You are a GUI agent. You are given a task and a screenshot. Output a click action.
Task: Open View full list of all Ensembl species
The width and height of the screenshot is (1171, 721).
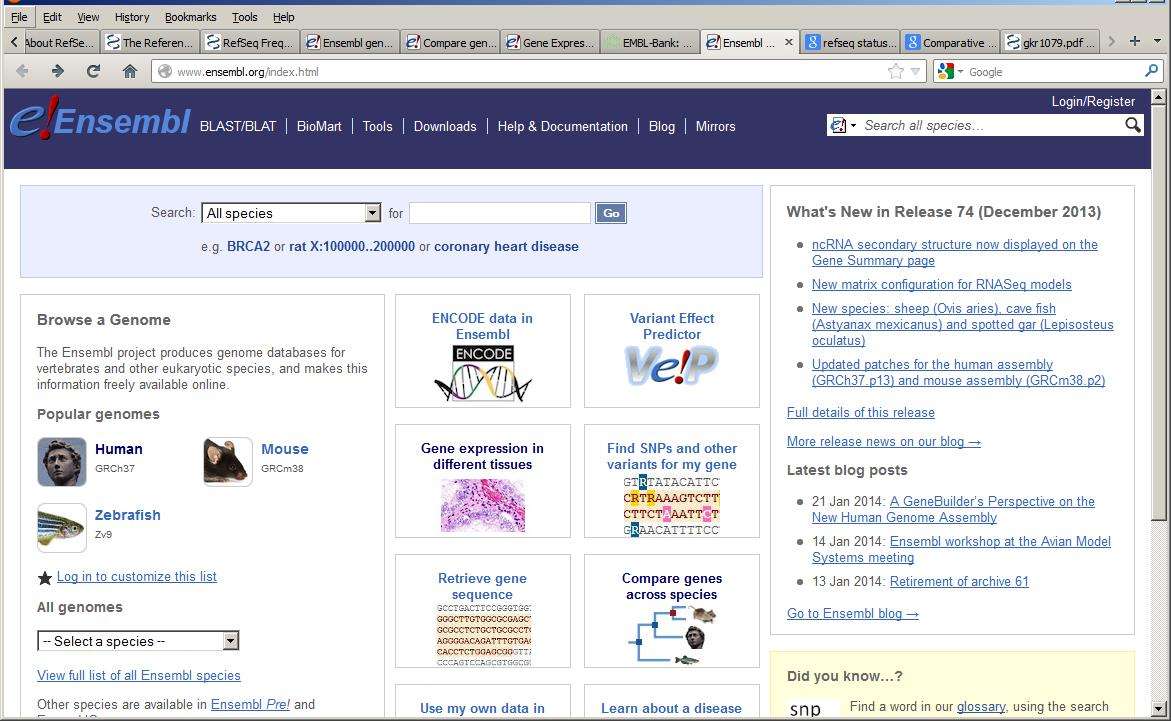click(x=139, y=675)
